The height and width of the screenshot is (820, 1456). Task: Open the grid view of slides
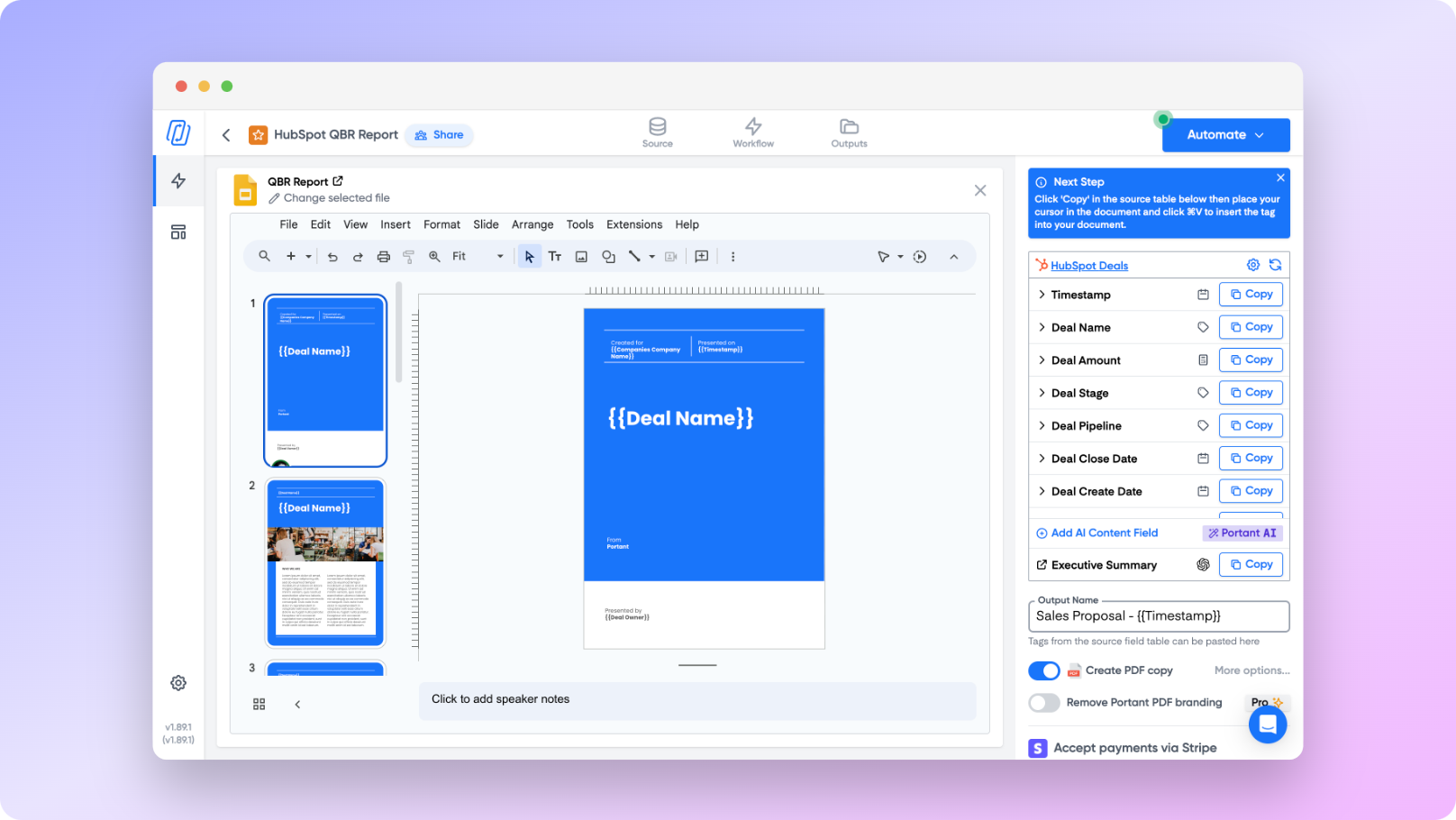click(259, 704)
